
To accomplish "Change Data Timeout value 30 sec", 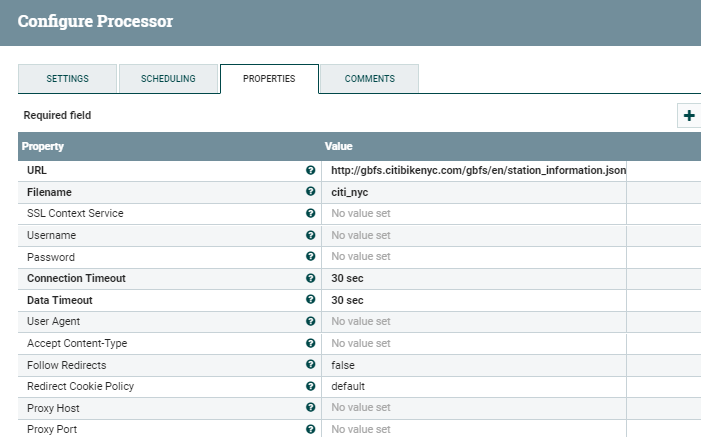I will (474, 300).
